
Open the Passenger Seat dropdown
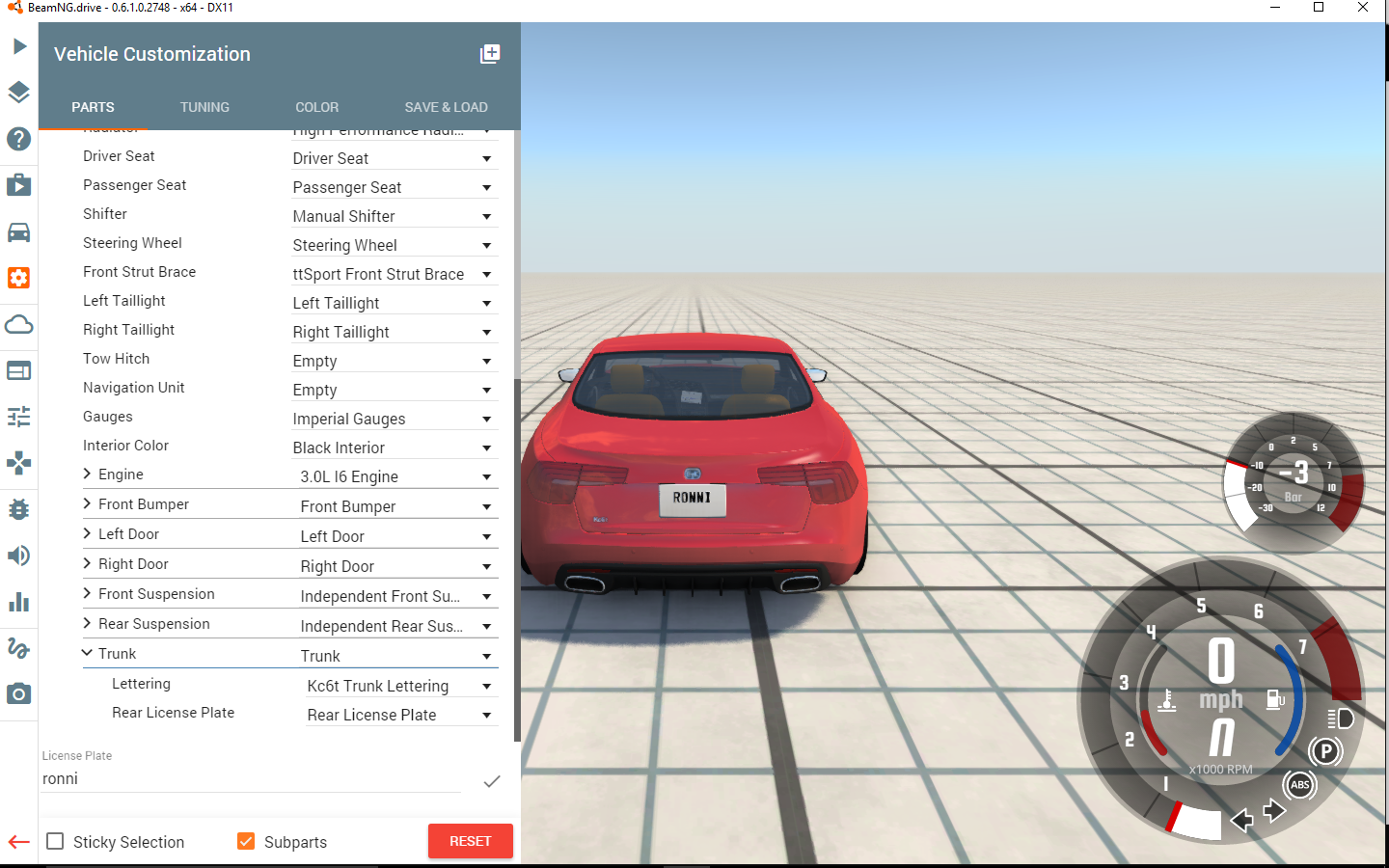coord(395,187)
